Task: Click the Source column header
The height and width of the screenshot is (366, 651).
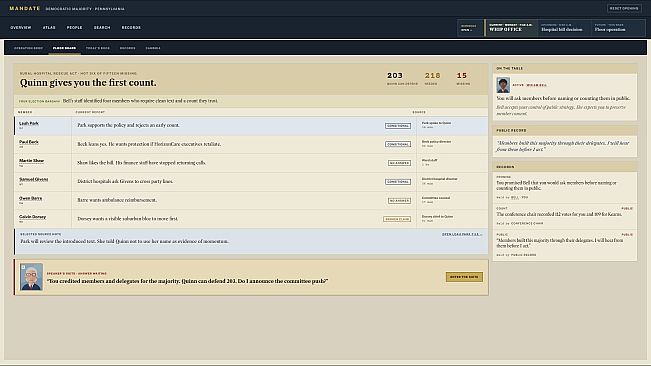Action: 419,112
